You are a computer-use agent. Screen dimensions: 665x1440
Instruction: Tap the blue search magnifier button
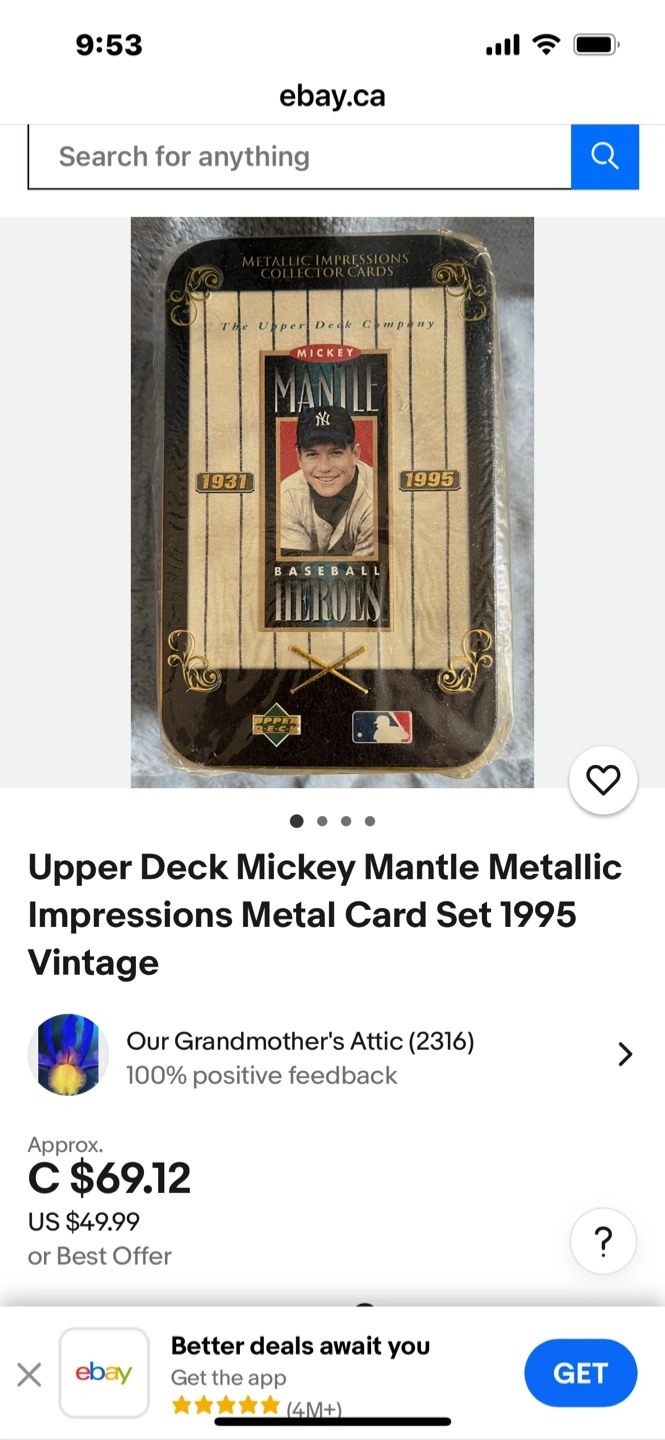(x=604, y=156)
